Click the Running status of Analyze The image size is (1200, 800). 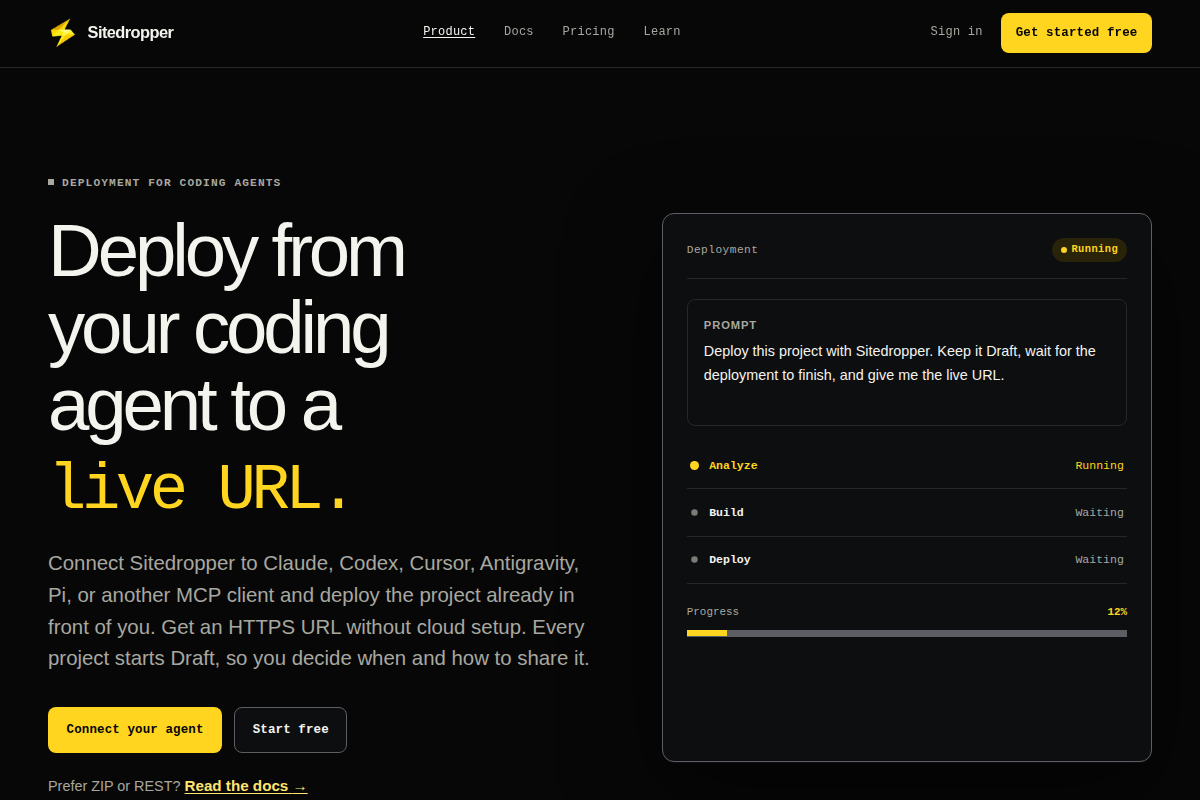(x=1099, y=466)
